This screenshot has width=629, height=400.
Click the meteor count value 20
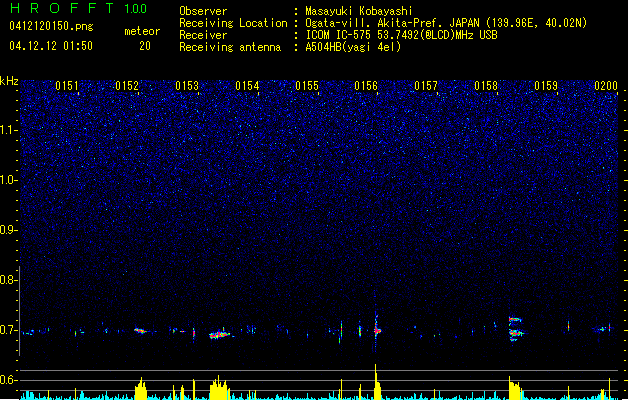point(145,46)
